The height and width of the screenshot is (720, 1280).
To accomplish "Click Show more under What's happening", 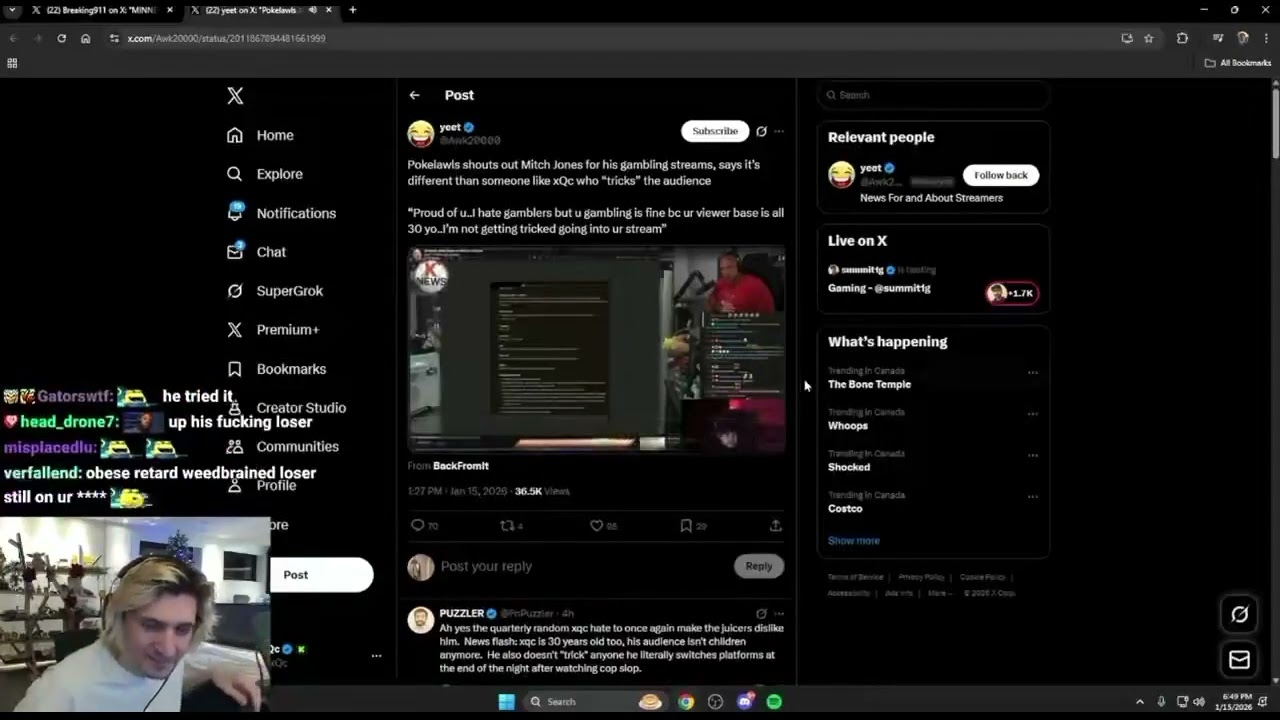I will pos(854,541).
